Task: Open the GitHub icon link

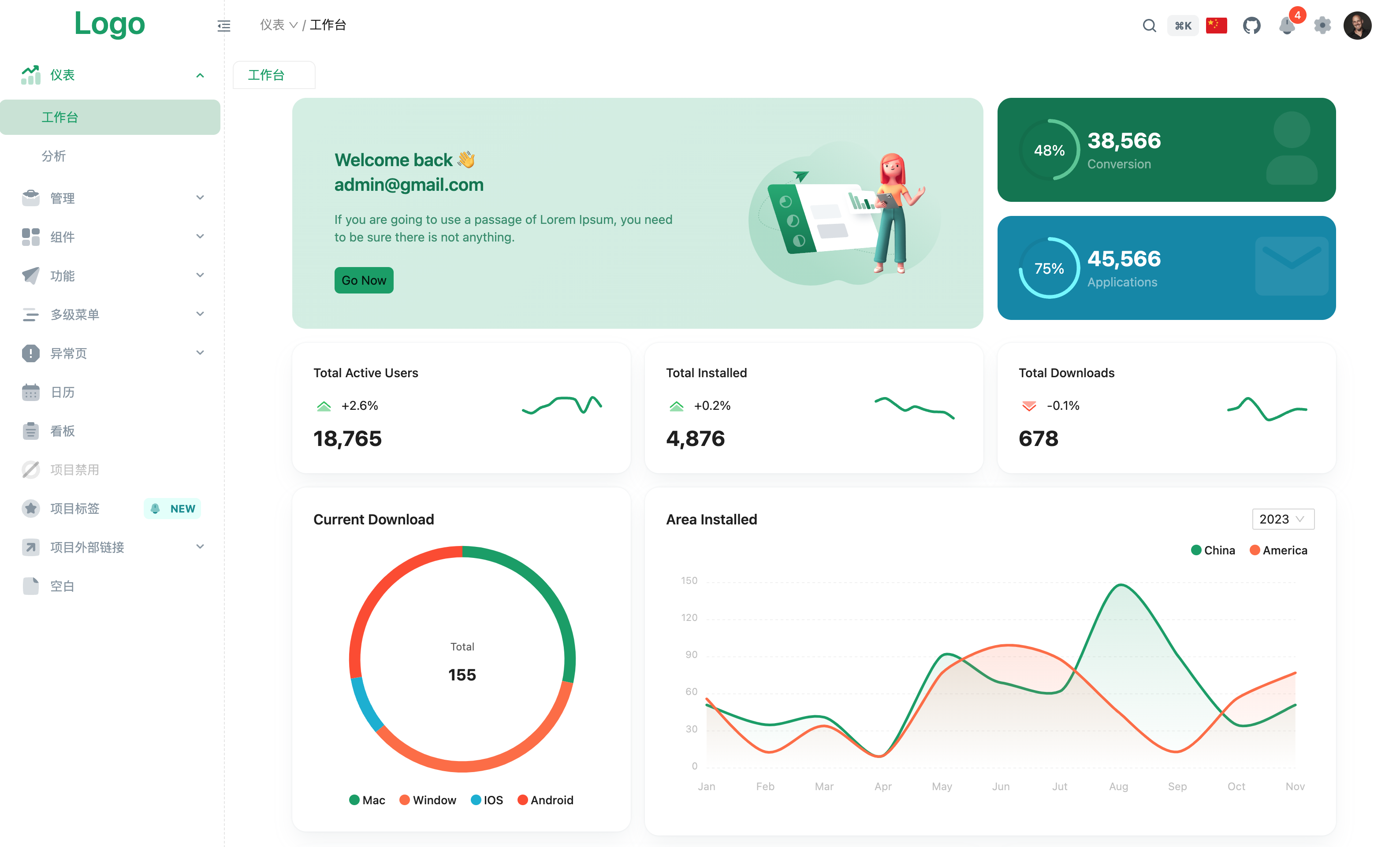Action: [x=1251, y=26]
